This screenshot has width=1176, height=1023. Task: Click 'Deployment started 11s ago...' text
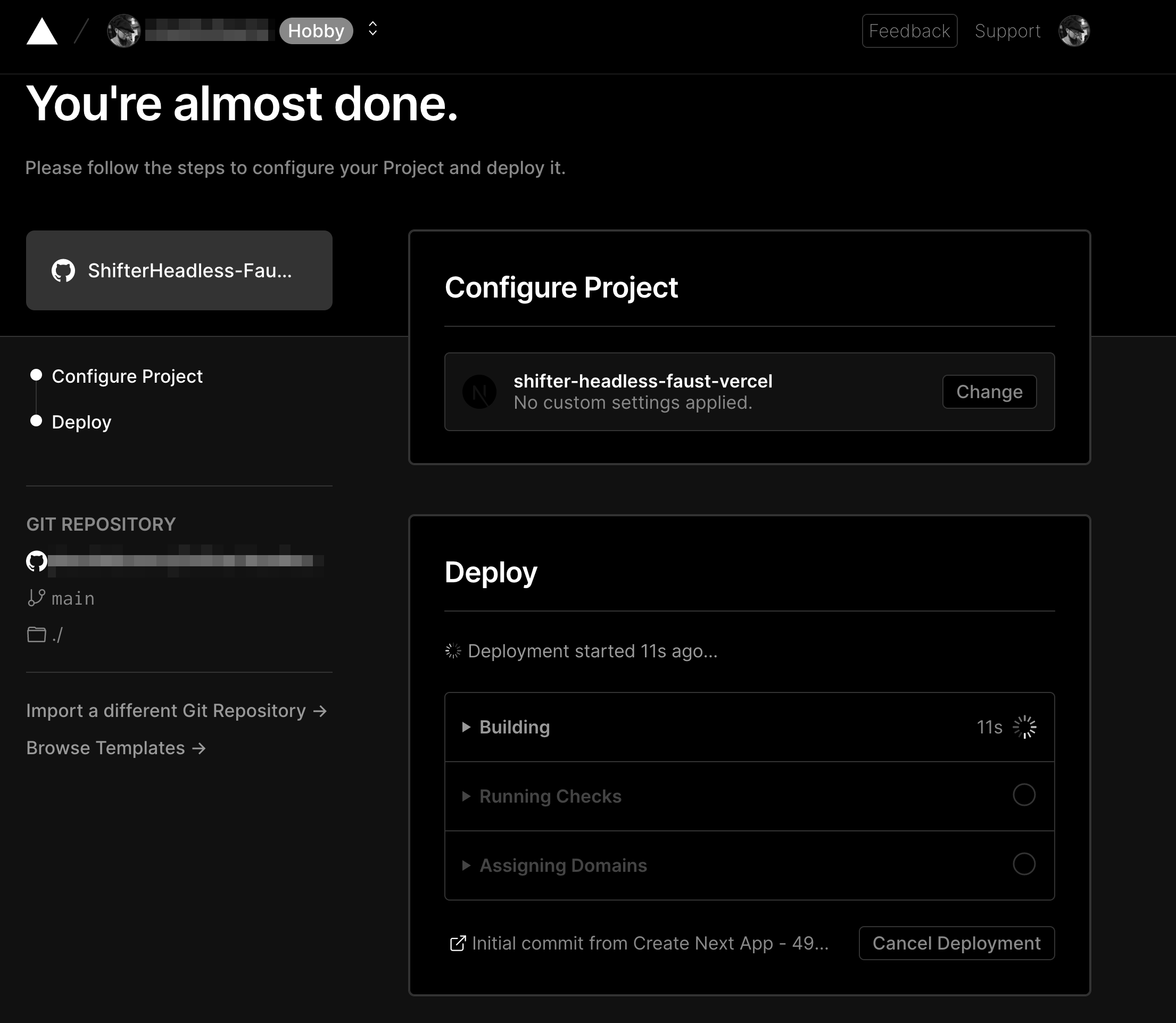click(x=592, y=651)
